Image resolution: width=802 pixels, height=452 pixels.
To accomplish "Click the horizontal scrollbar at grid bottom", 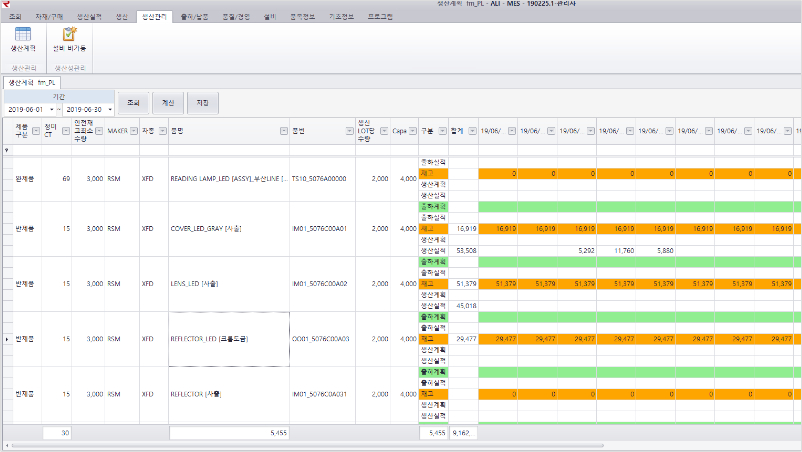I will coord(307,446).
